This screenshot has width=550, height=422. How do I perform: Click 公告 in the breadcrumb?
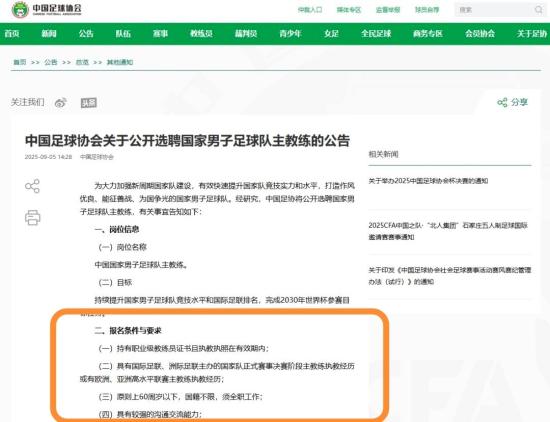click(51, 62)
